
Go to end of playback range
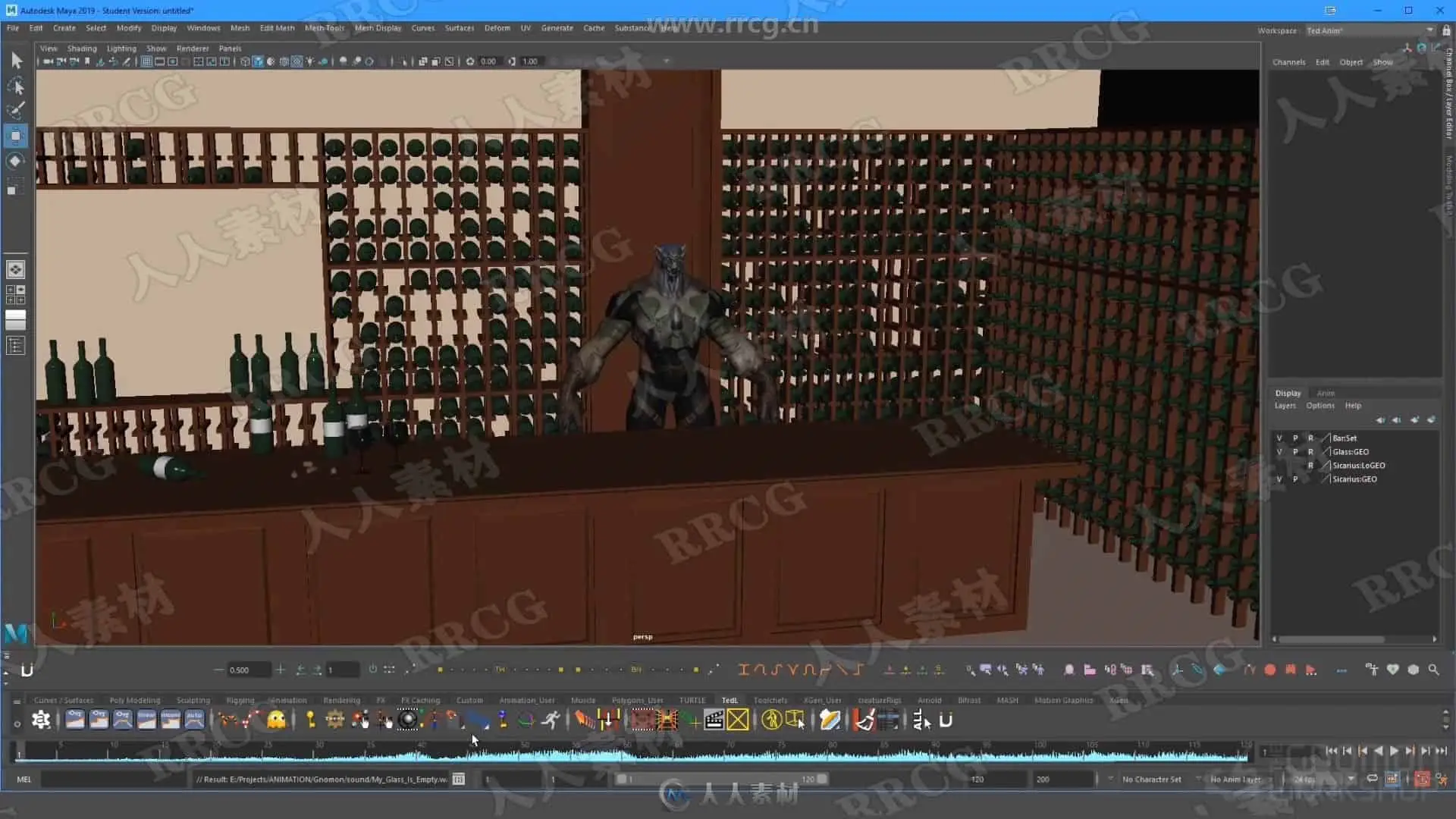tap(1442, 751)
